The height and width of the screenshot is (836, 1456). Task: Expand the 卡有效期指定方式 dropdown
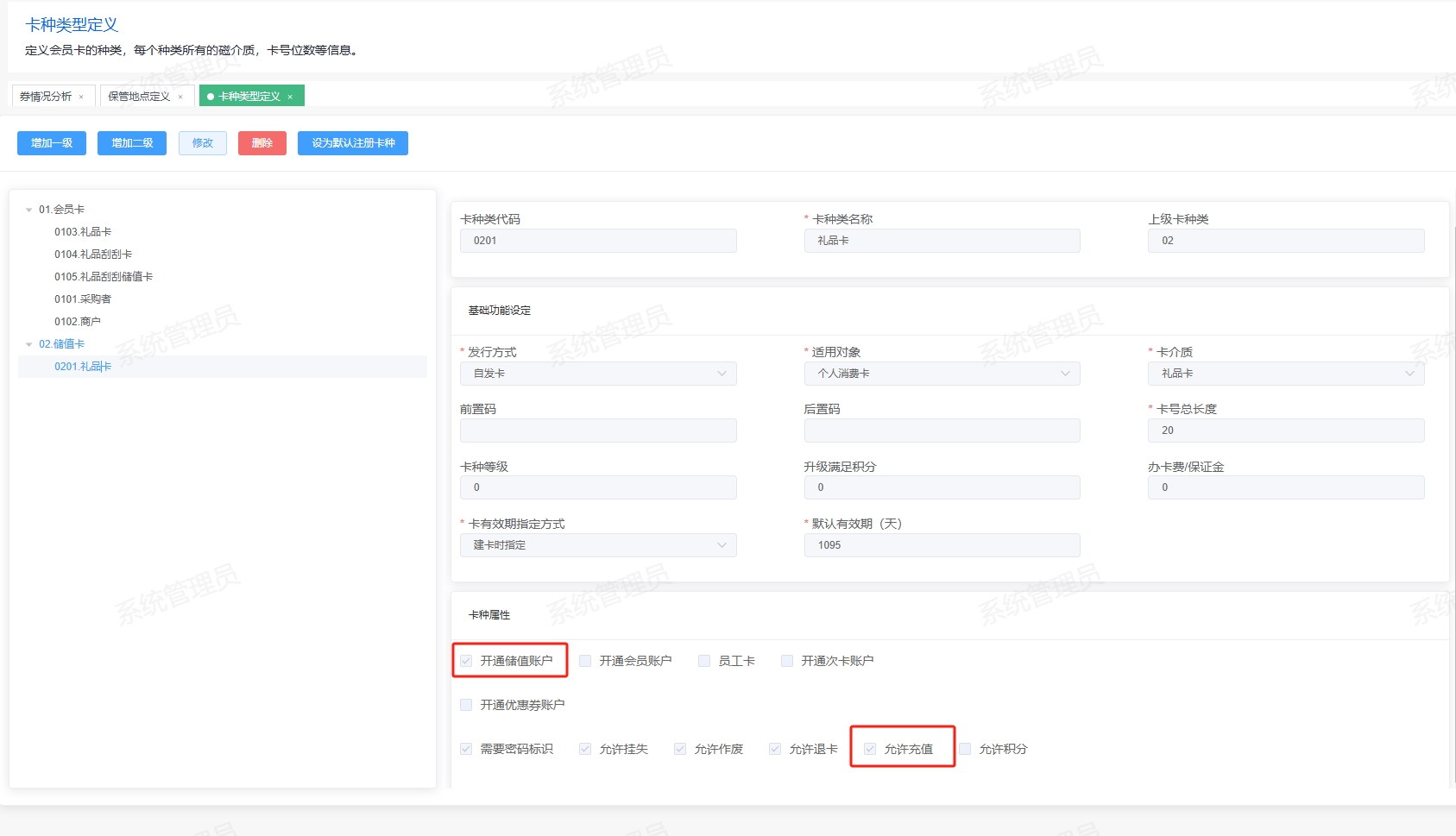(x=598, y=545)
